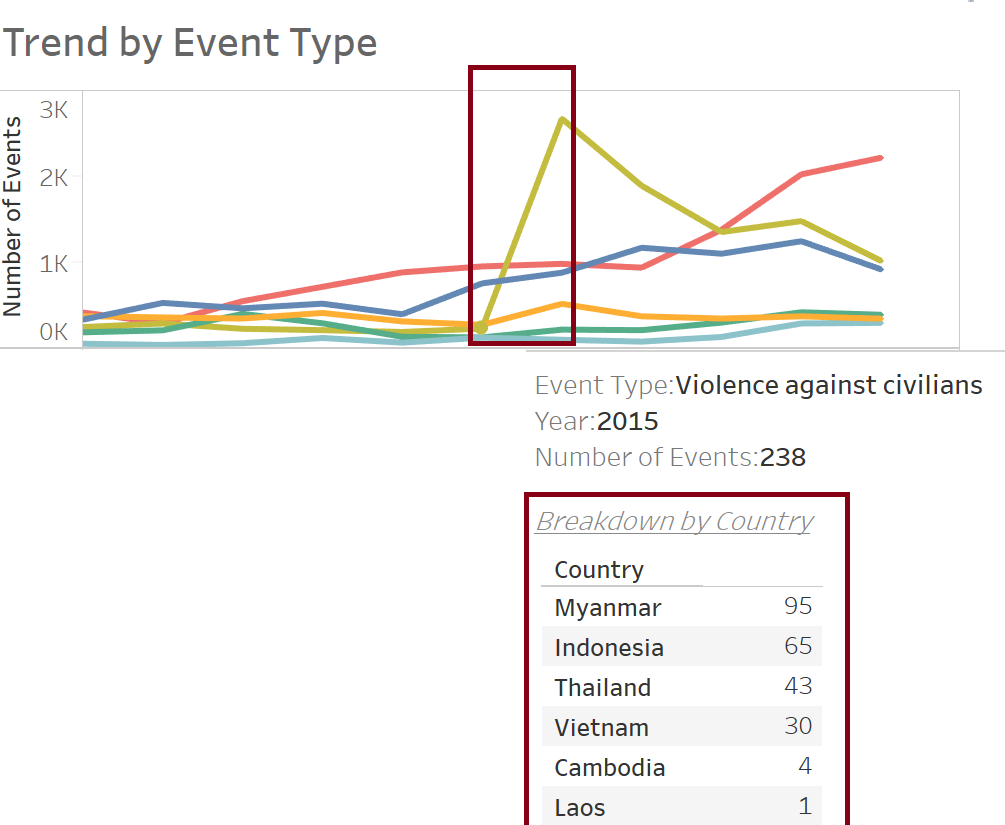Click Myanmar's count value 95
This screenshot has width=1005, height=825.
pos(798,606)
